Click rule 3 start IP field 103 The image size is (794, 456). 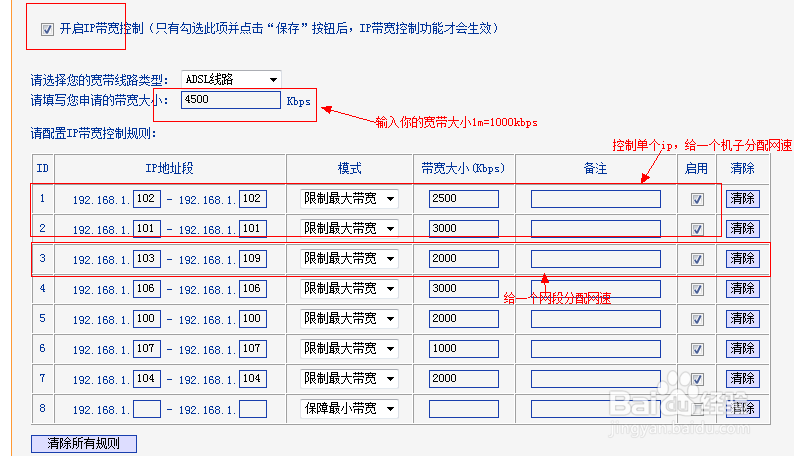pos(147,259)
